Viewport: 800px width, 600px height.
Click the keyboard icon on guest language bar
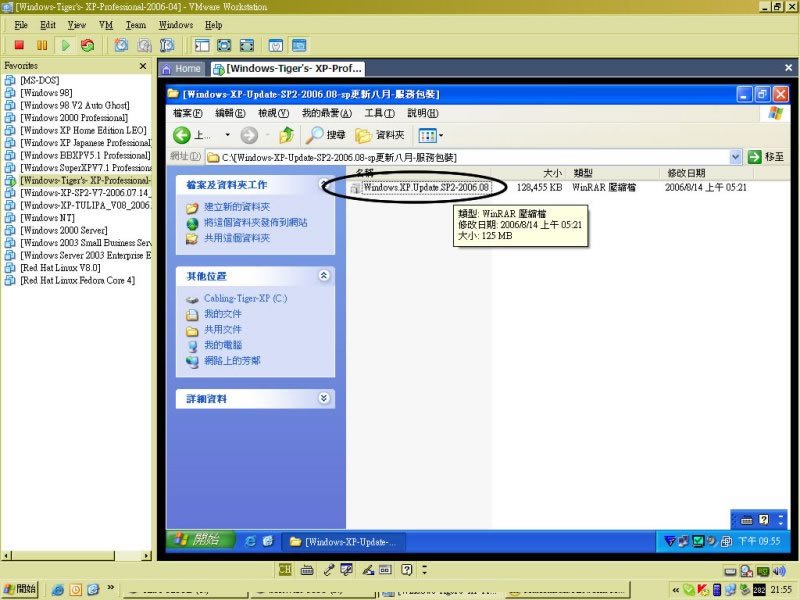tap(746, 520)
